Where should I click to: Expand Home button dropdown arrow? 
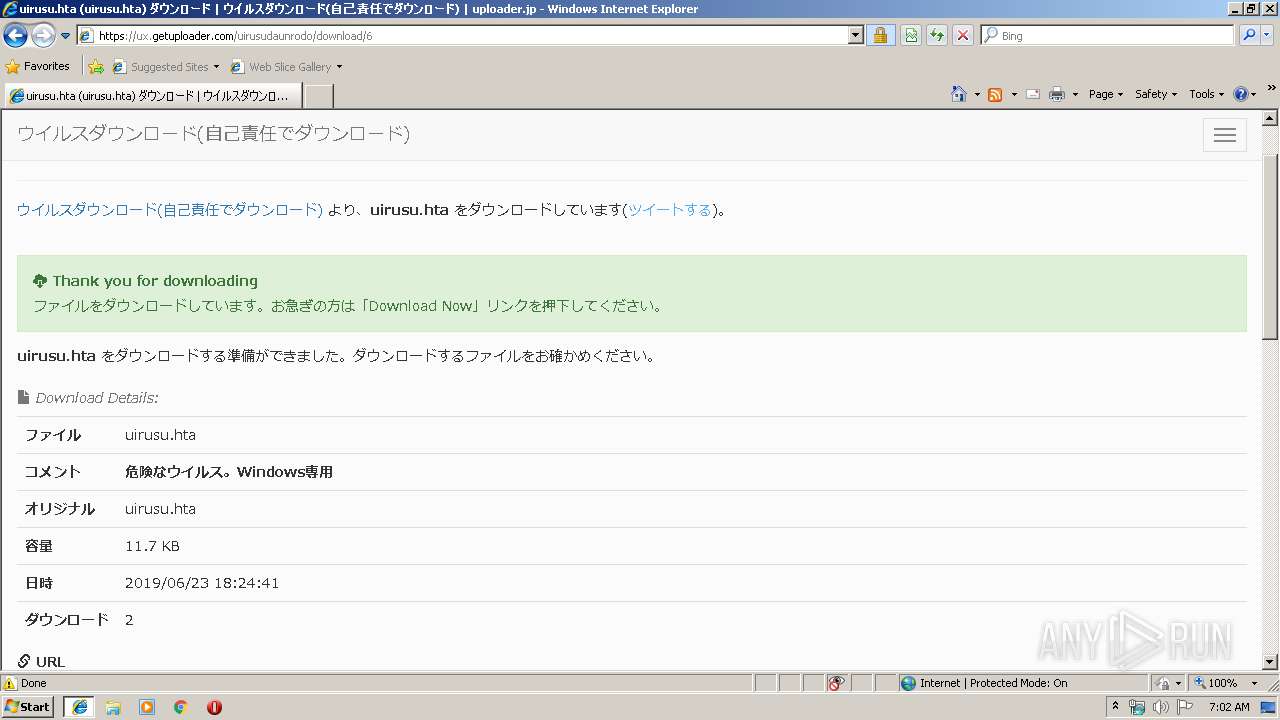977,94
